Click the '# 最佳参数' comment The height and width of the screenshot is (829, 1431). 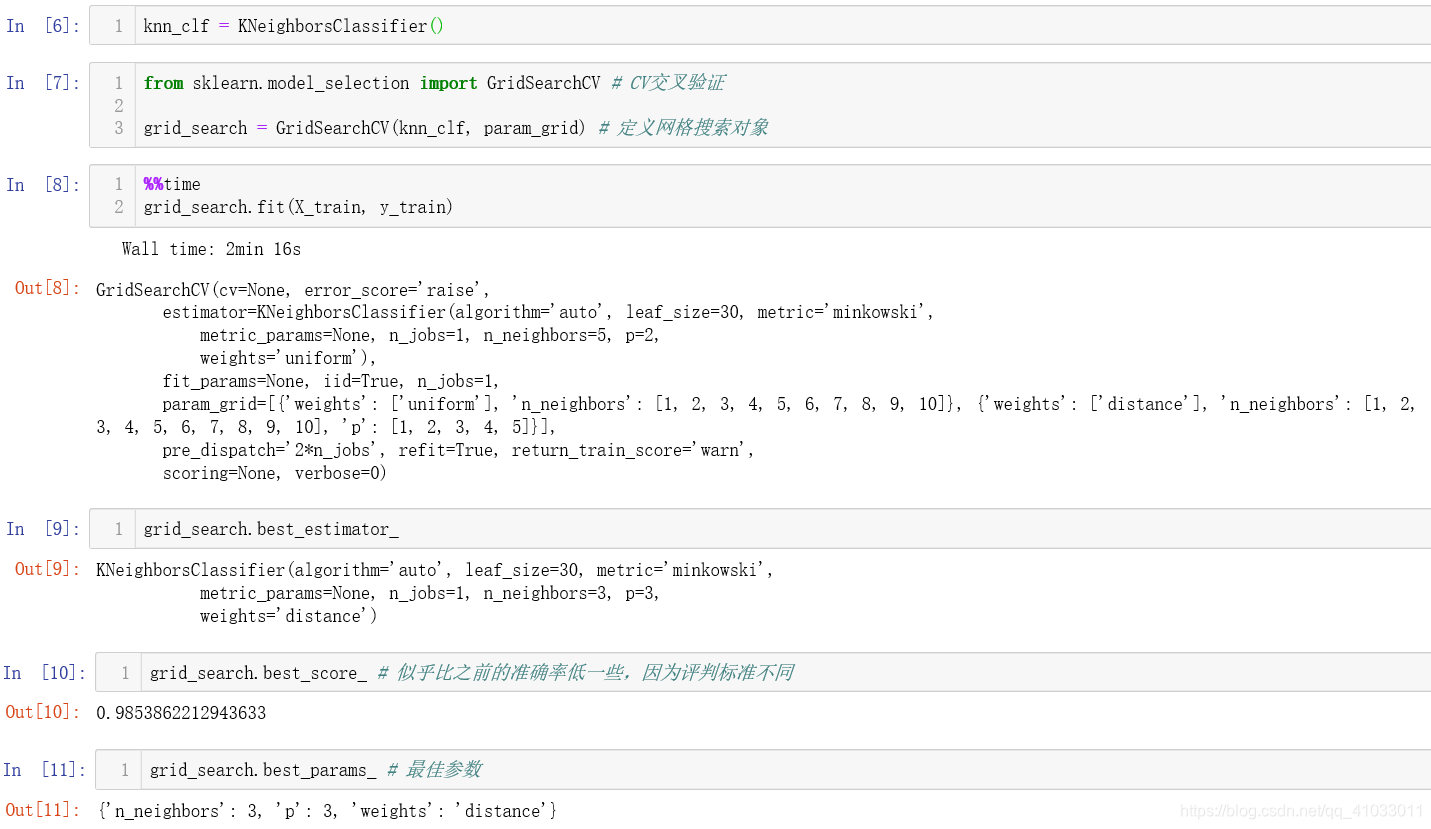tap(434, 770)
